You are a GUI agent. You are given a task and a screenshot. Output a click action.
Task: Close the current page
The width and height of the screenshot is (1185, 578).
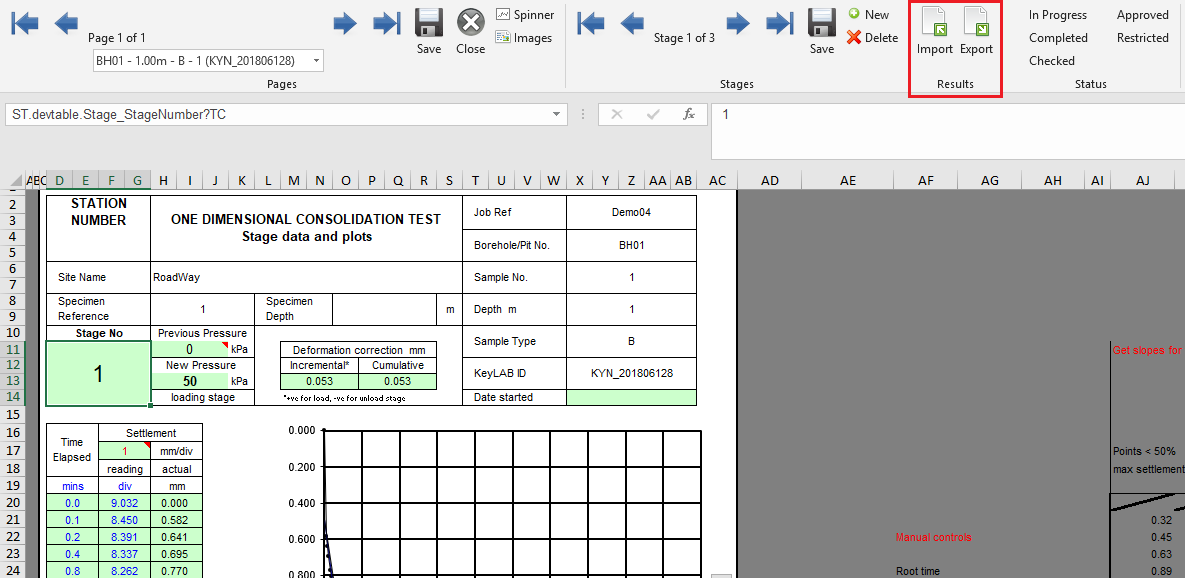[470, 30]
